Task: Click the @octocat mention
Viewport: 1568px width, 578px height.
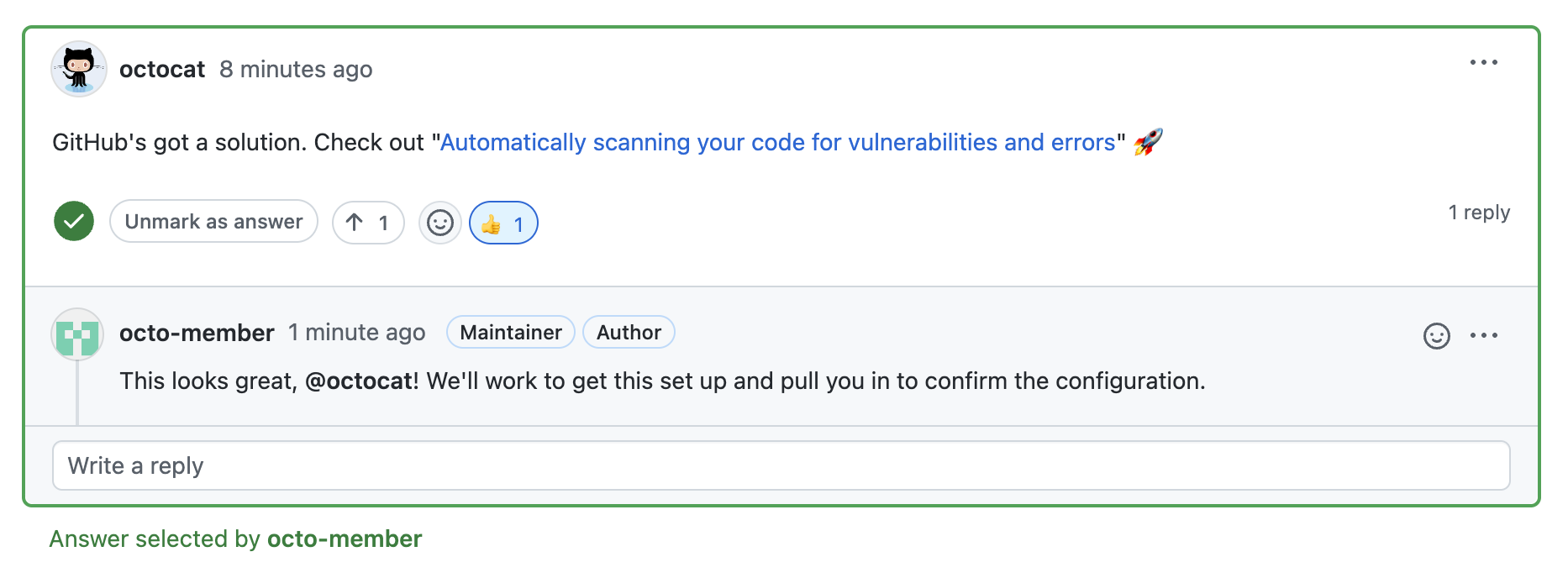Action: 359,381
